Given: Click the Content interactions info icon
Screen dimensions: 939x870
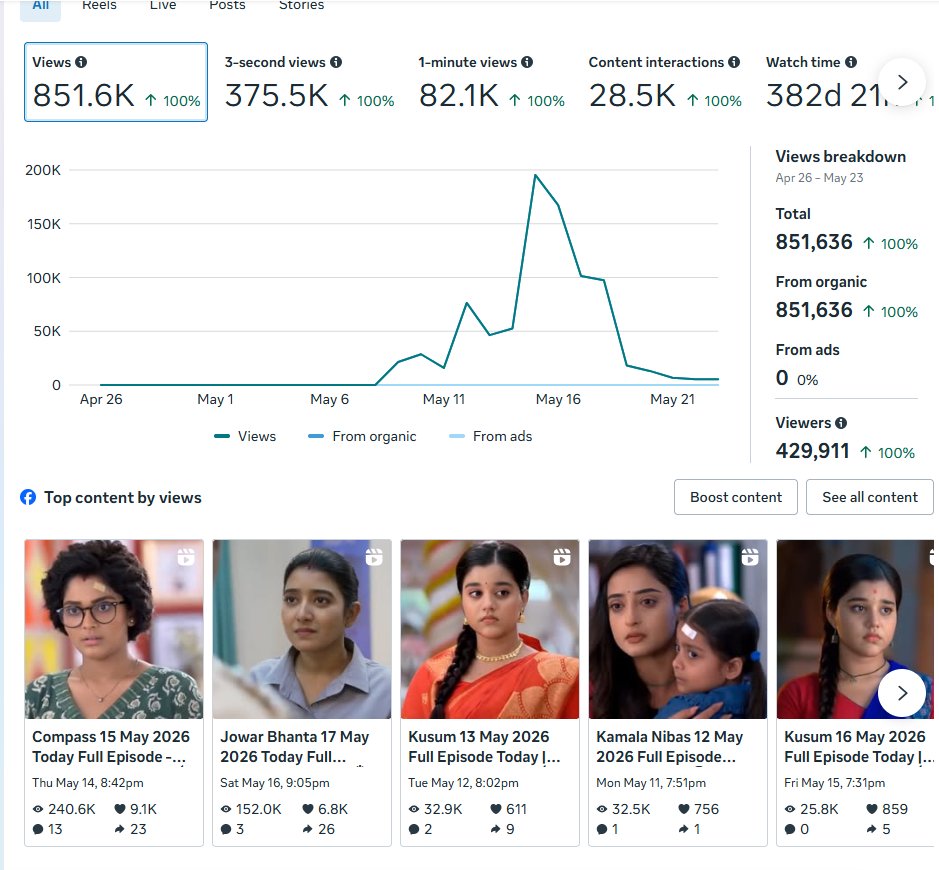Looking at the screenshot, I should coord(734,62).
